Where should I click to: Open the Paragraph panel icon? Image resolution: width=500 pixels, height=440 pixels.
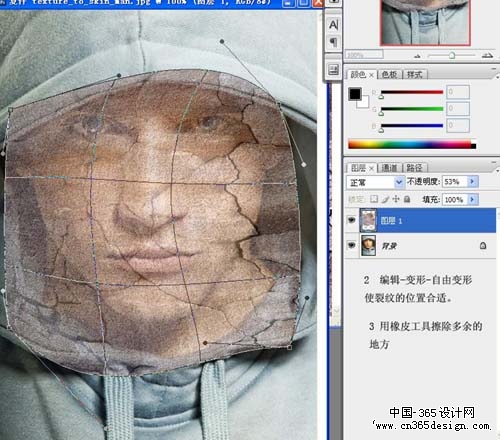coord(333,42)
